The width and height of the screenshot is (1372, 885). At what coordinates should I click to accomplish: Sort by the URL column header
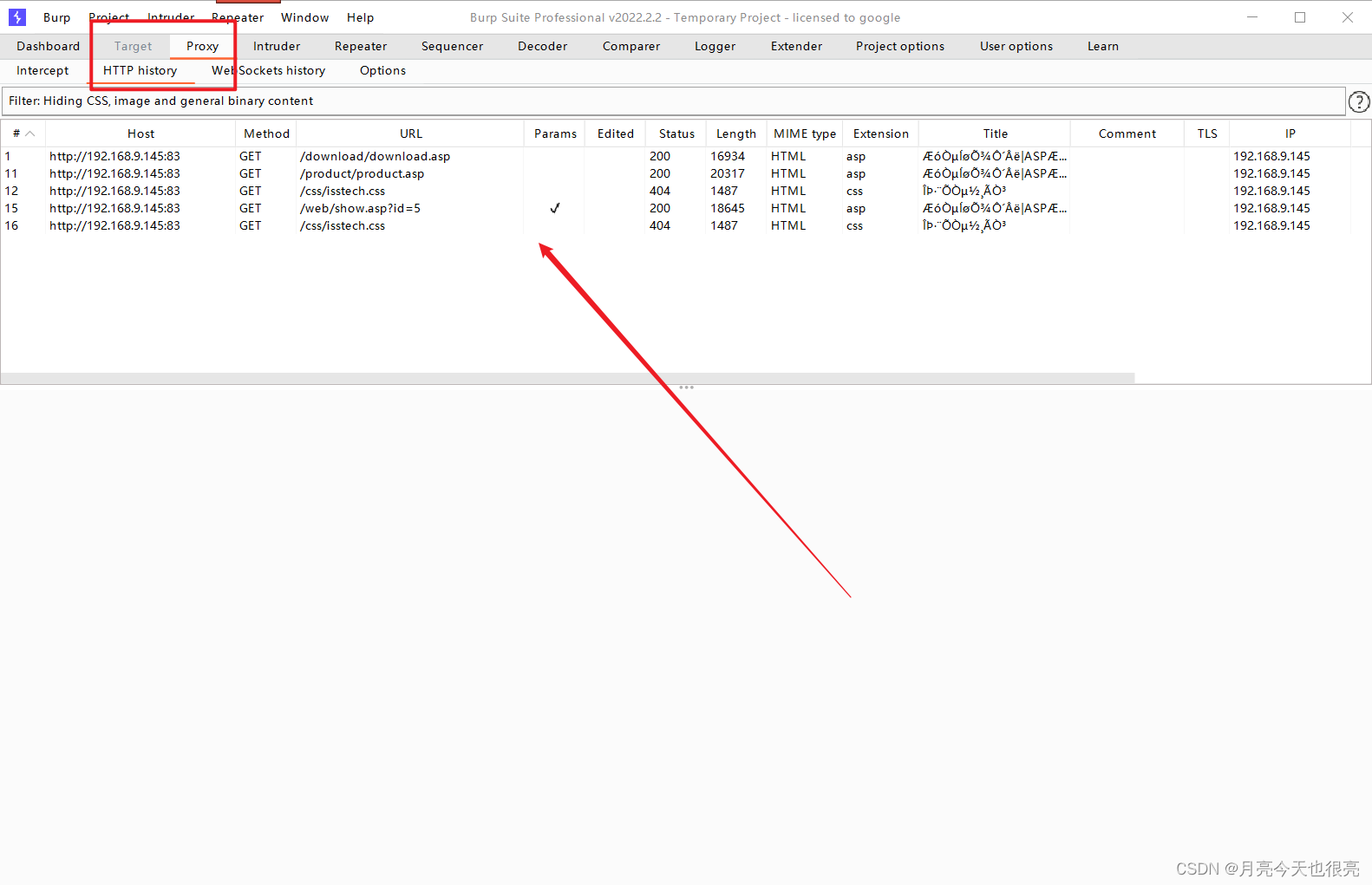(x=410, y=133)
